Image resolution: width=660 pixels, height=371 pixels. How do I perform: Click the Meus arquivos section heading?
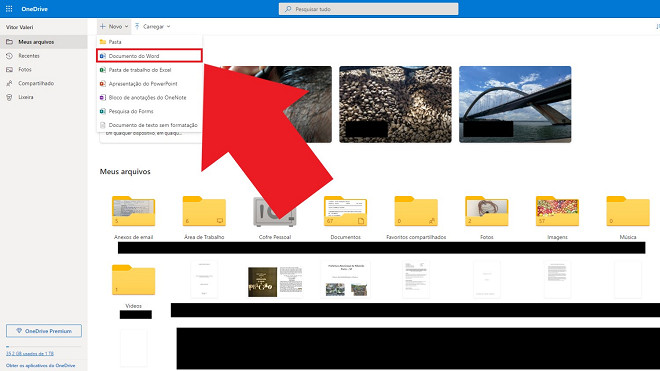point(125,171)
